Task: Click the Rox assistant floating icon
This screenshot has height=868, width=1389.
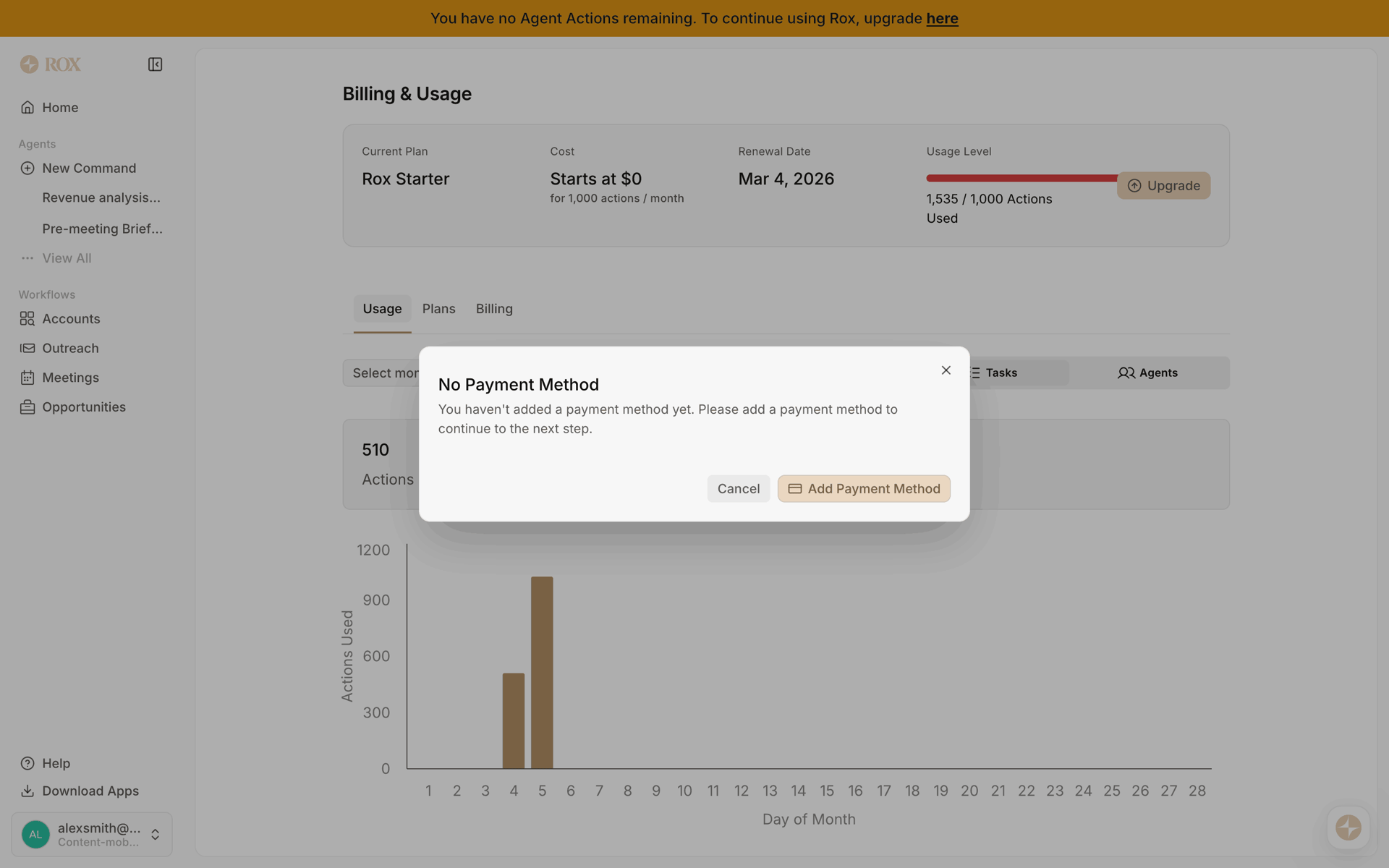Action: coord(1348,827)
